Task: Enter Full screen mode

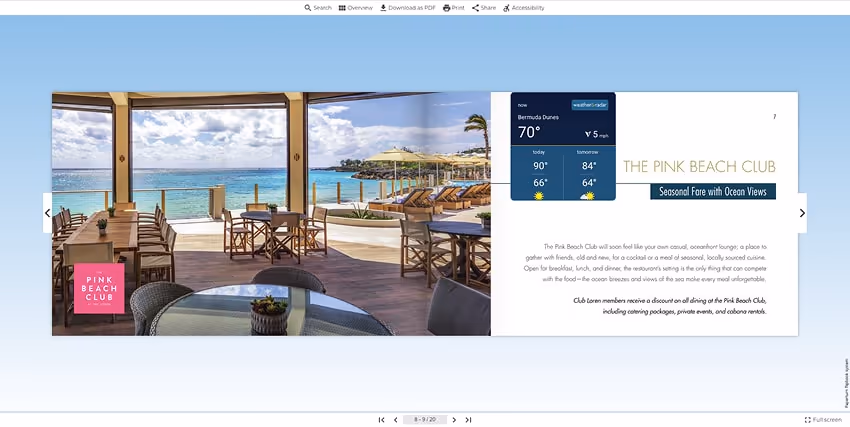Action: coord(823,419)
